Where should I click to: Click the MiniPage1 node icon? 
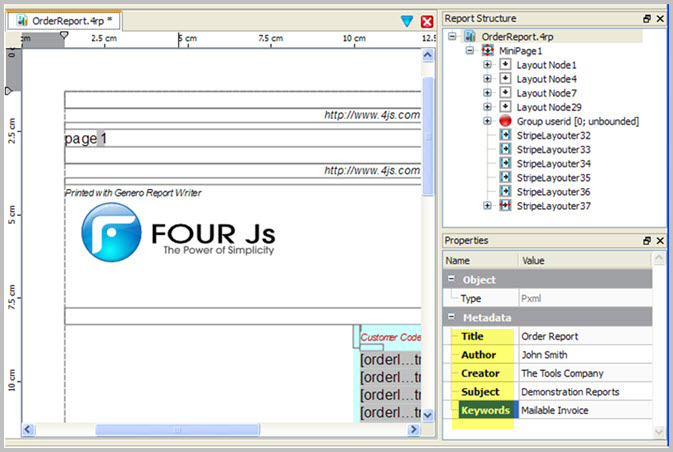(x=488, y=50)
